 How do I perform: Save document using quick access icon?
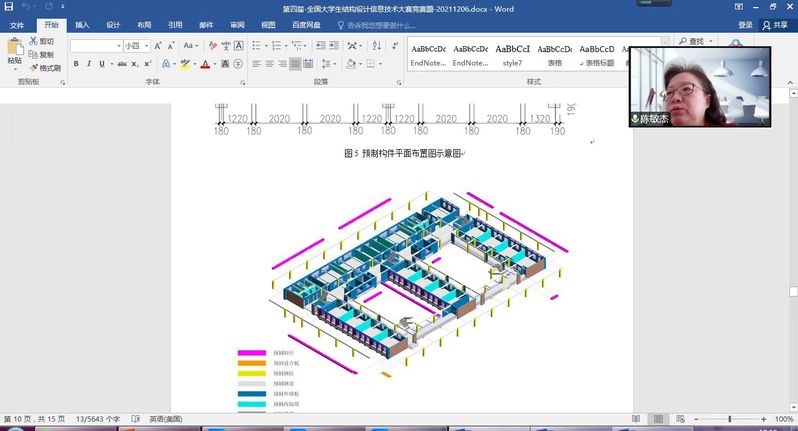(10, 7)
